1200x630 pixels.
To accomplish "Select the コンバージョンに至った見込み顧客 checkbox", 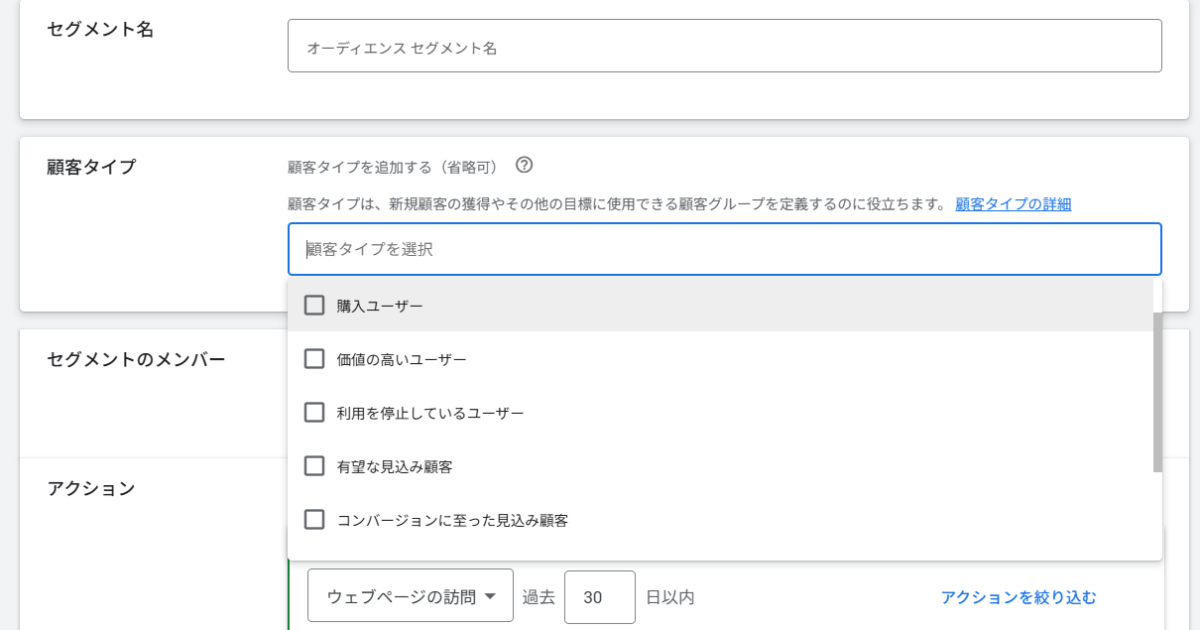I will (x=314, y=519).
